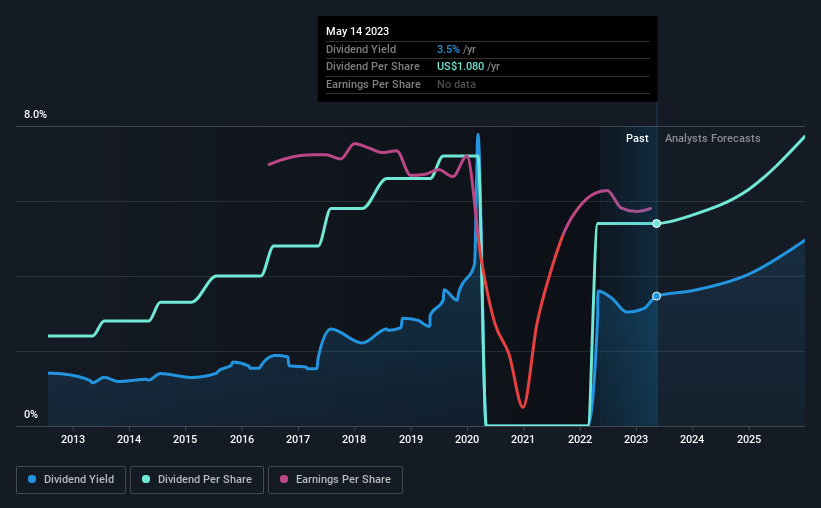Image resolution: width=821 pixels, height=508 pixels.
Task: Click the May 14 2023 tooltip date header
Action: pos(358,31)
